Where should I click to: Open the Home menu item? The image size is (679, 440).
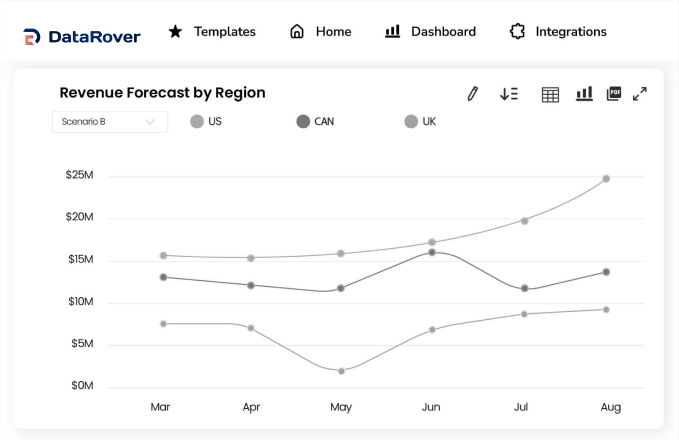point(321,31)
